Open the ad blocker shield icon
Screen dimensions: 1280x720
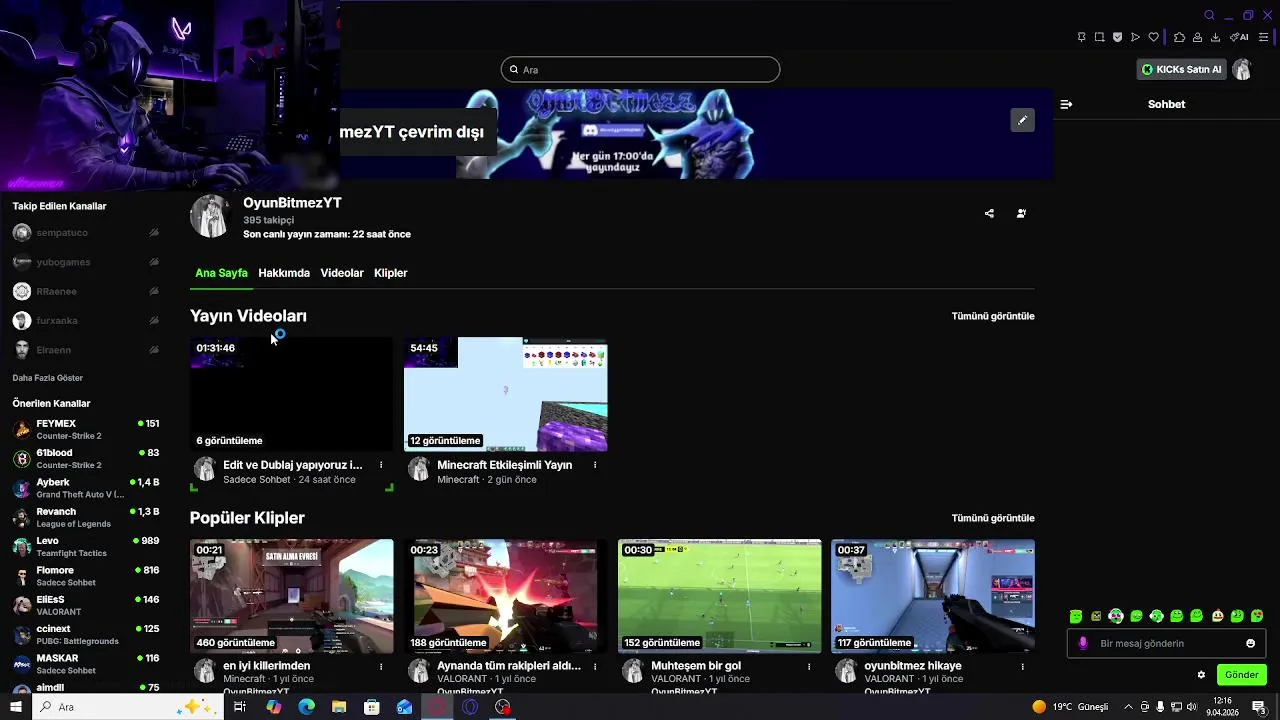click(1117, 37)
